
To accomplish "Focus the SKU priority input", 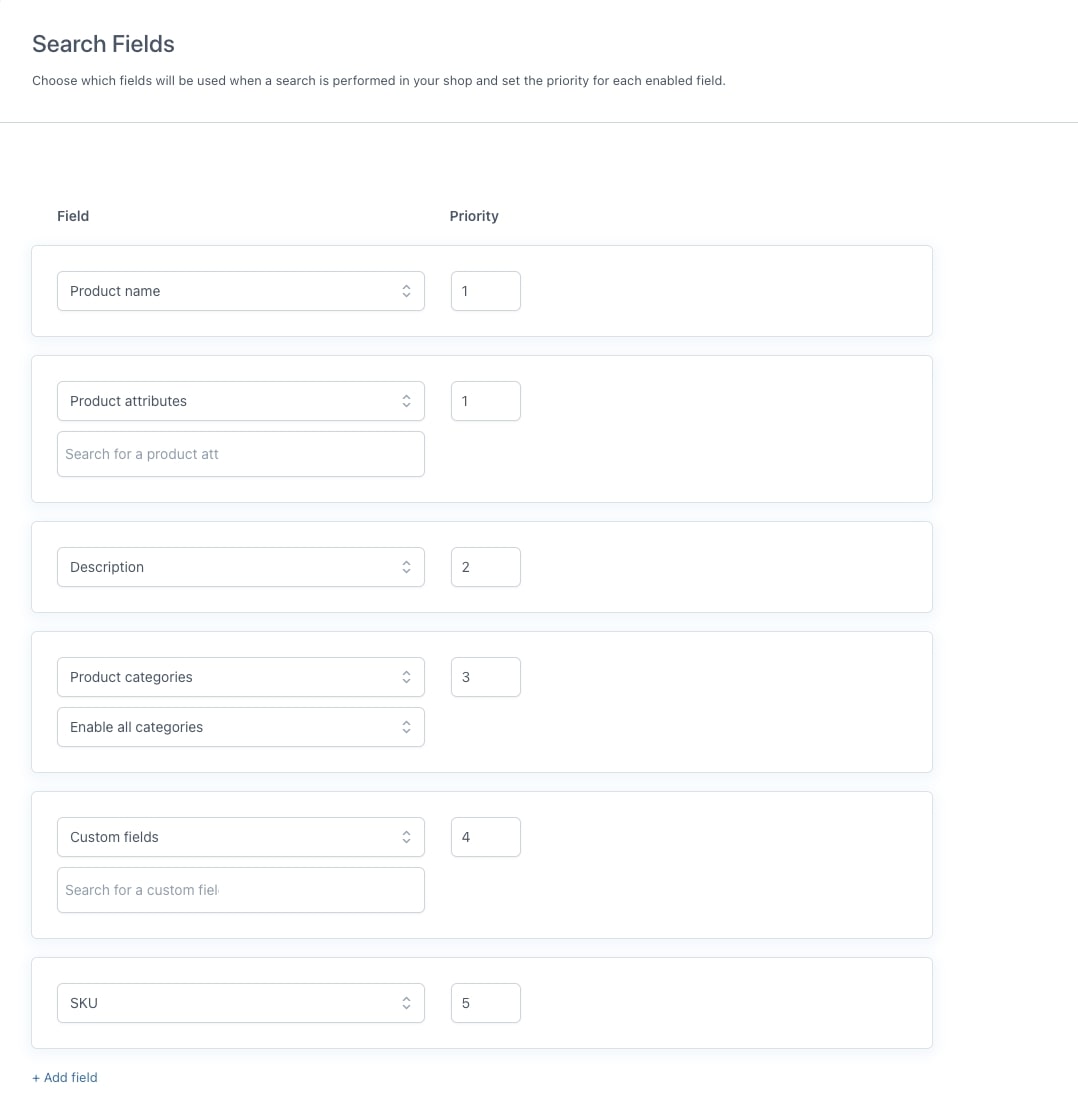I will coord(485,1003).
